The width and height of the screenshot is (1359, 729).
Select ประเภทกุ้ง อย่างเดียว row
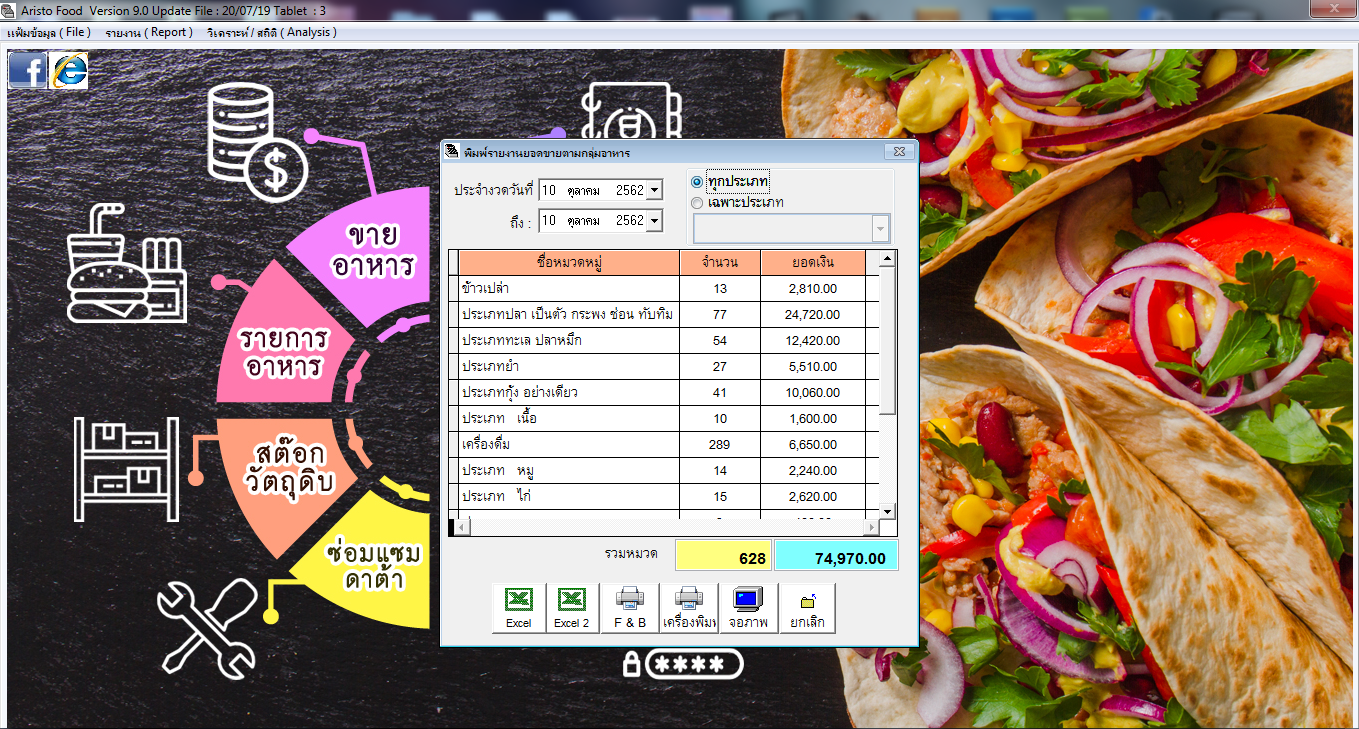[663, 393]
